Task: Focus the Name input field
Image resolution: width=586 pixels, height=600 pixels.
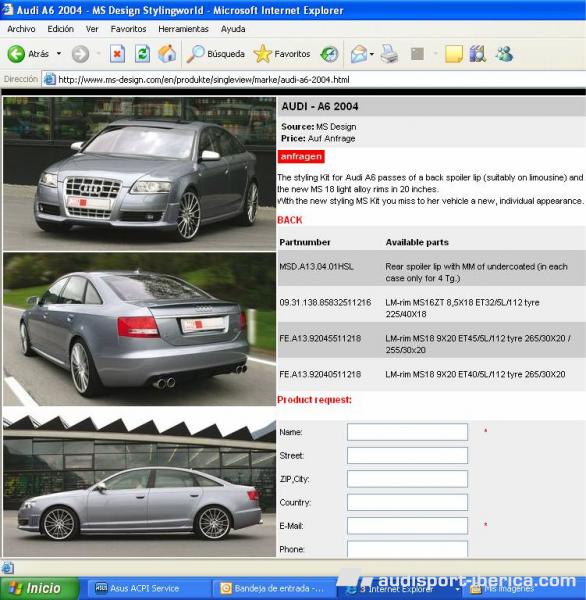Action: click(407, 432)
